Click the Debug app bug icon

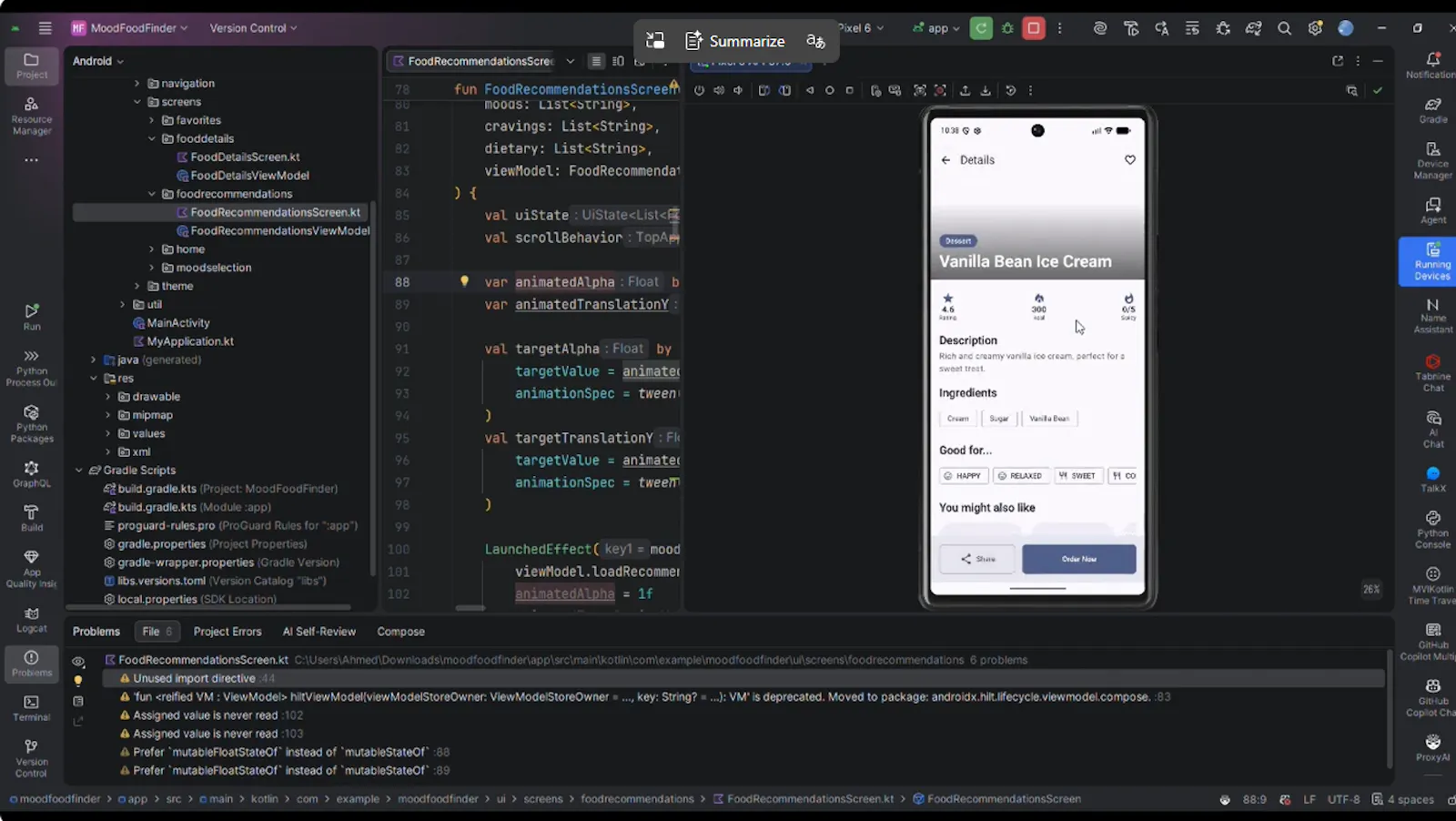(x=1007, y=28)
